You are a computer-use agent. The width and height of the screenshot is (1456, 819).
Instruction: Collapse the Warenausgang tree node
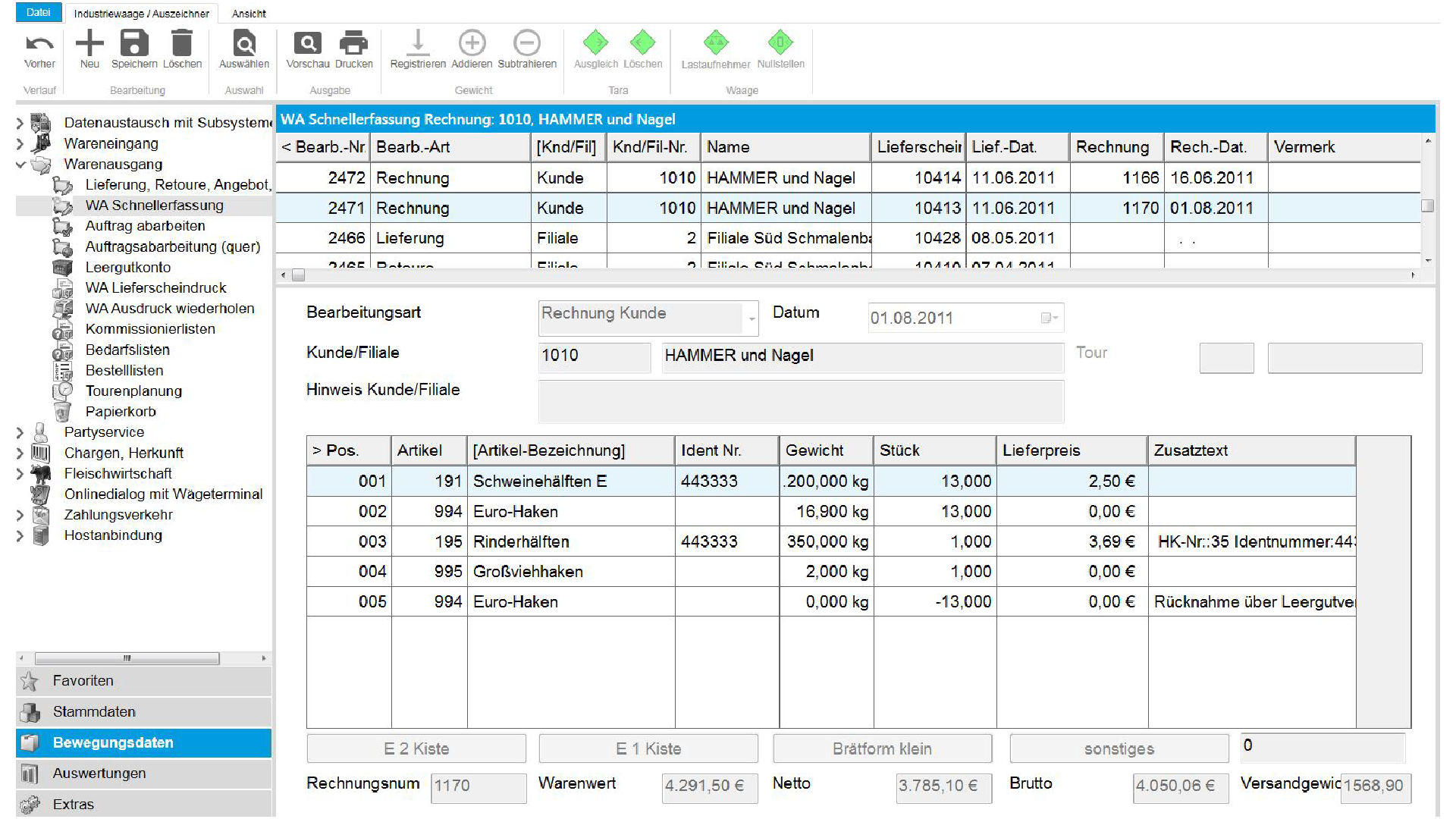coord(21,165)
